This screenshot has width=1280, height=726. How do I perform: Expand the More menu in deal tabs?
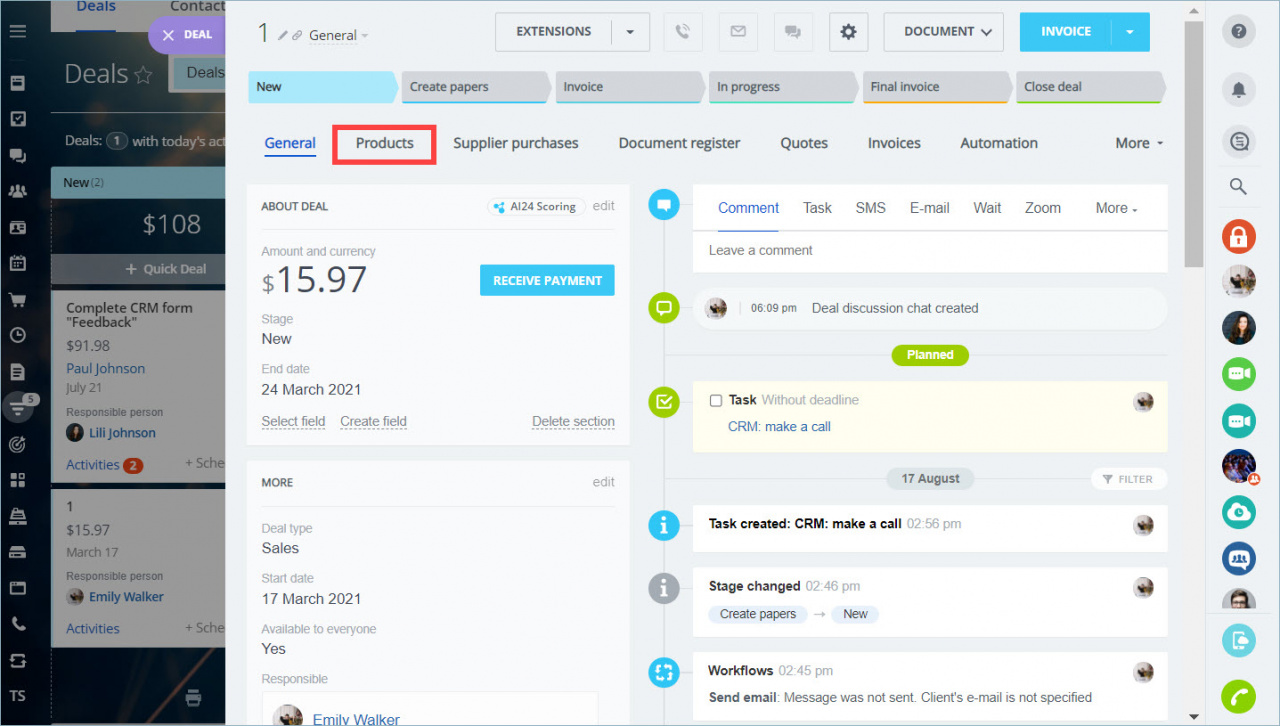point(1139,143)
